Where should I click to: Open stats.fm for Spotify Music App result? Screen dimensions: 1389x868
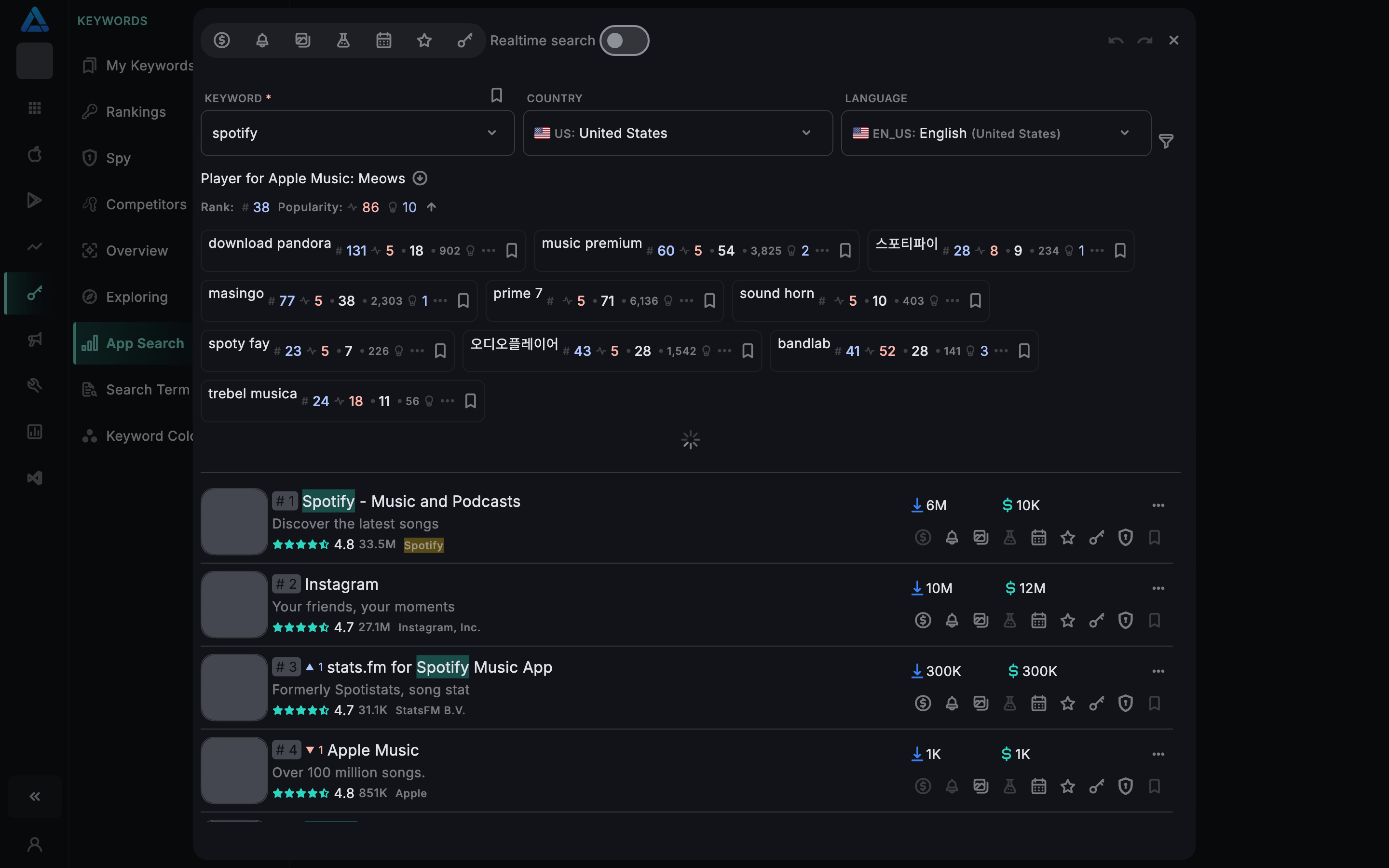point(440,667)
